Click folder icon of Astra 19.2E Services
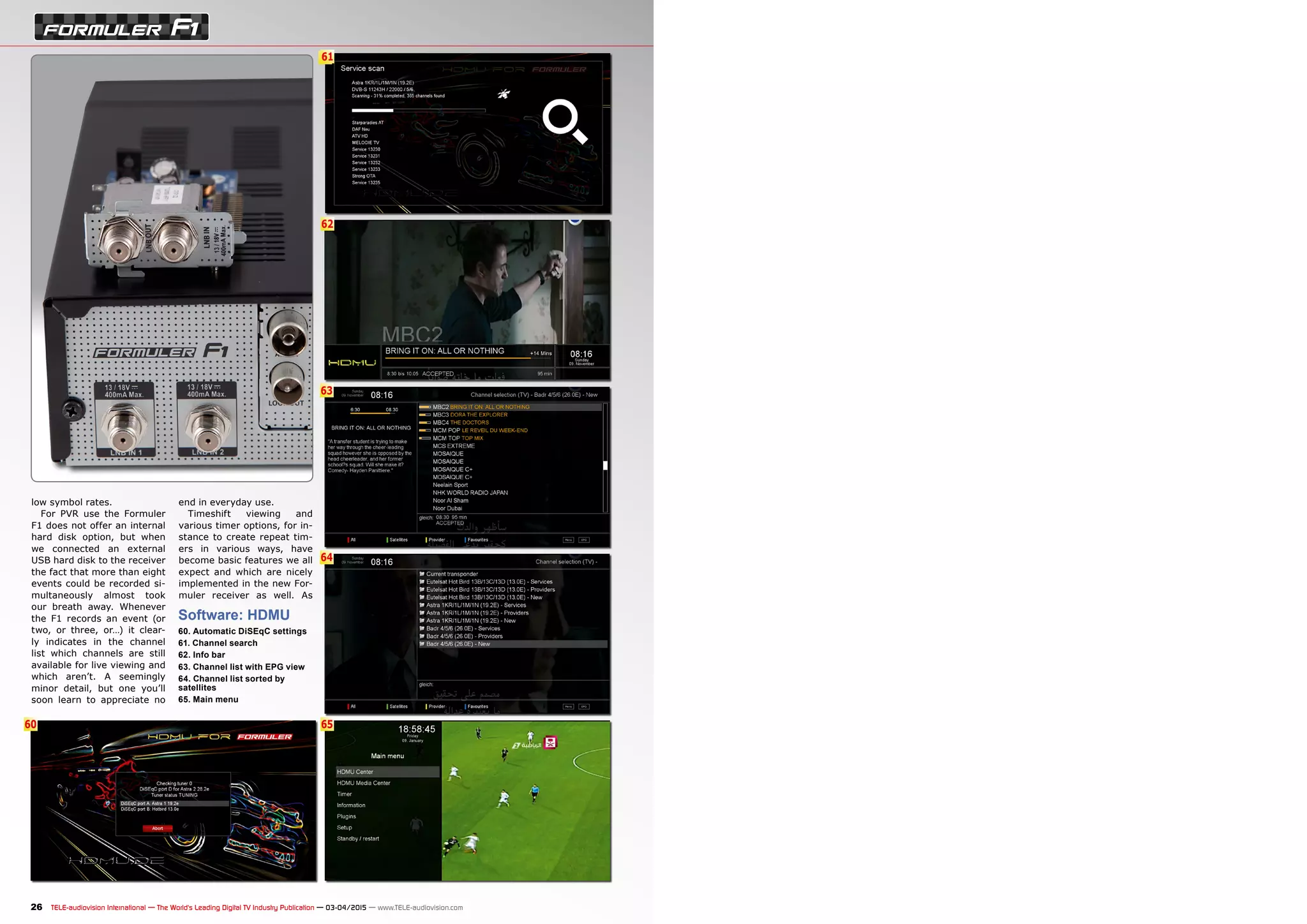This screenshot has width=1307, height=924. click(x=422, y=605)
